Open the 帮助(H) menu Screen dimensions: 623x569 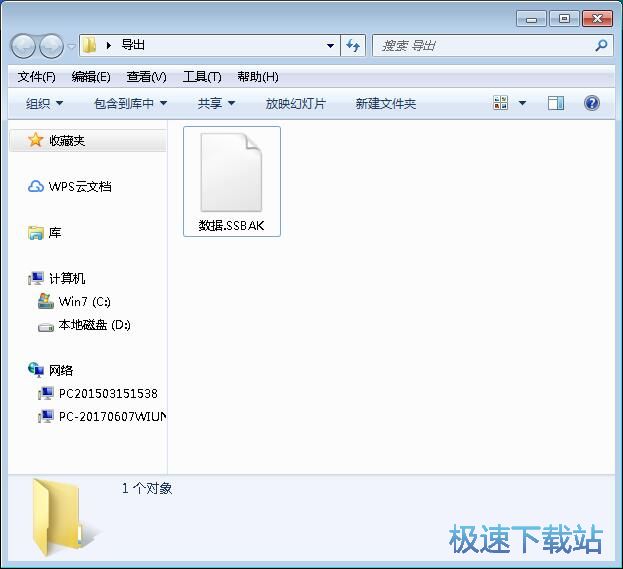pyautogui.click(x=258, y=77)
